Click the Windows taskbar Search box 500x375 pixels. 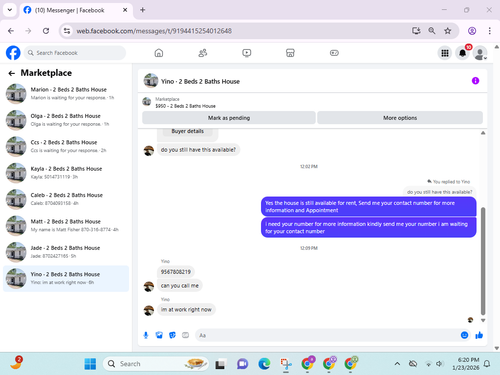[156, 364]
